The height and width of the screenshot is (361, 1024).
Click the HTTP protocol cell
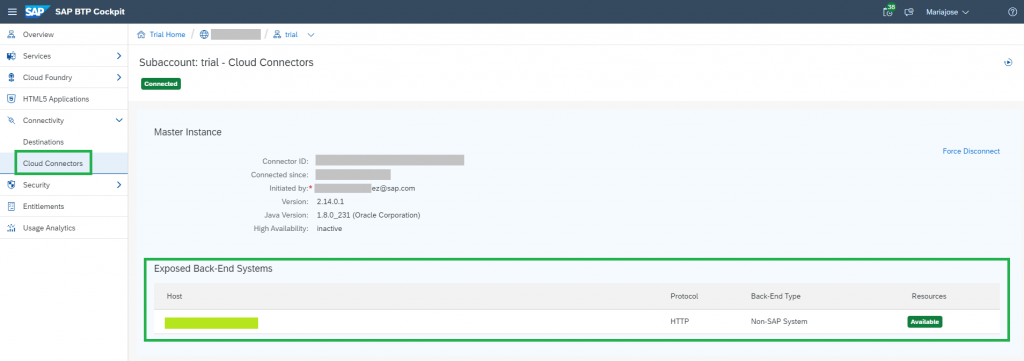pos(679,322)
